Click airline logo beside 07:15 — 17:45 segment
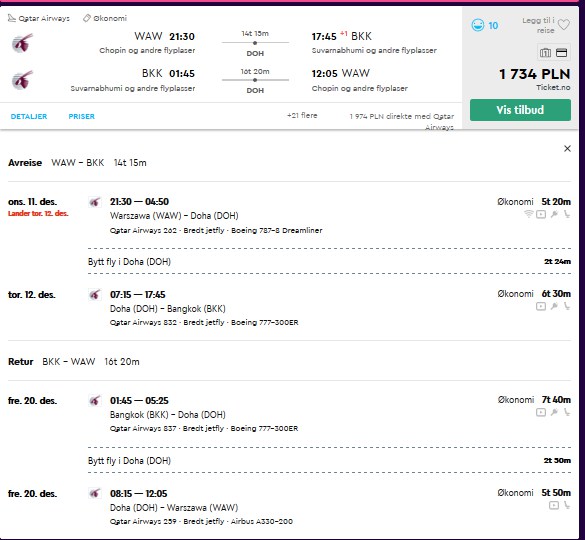The height and width of the screenshot is (540, 585). 95,294
